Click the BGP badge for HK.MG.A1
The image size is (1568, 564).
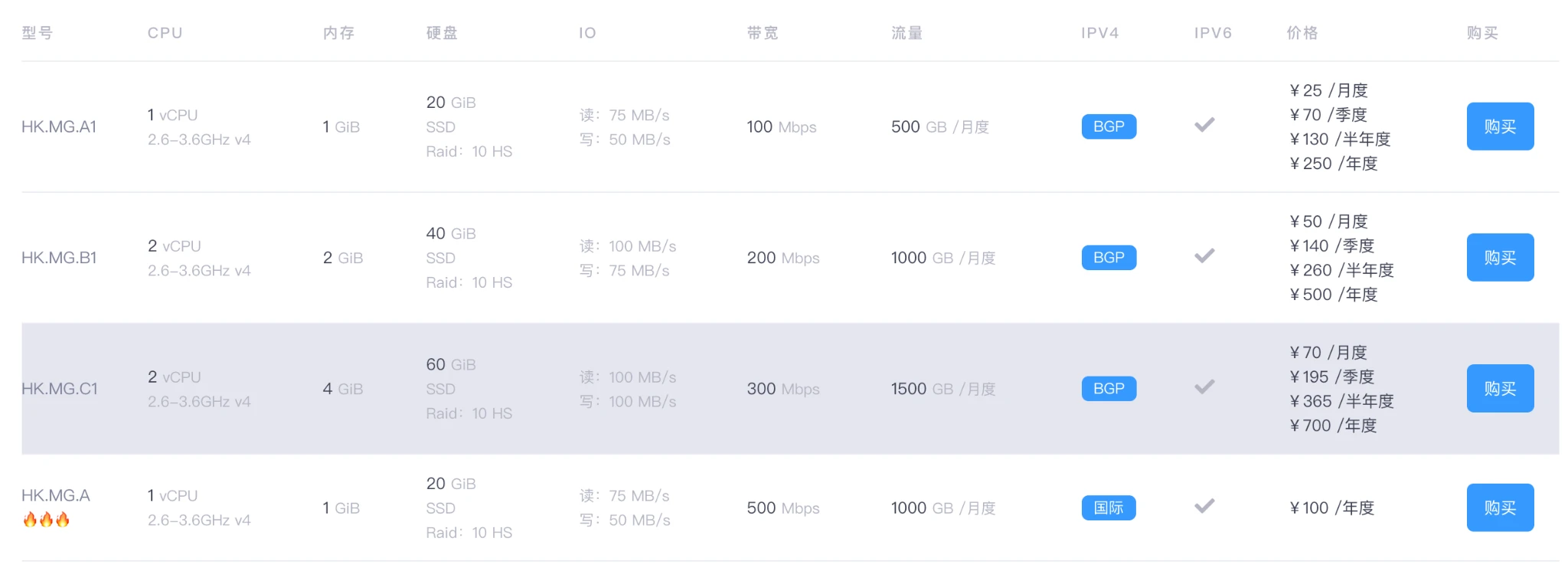coord(1109,126)
